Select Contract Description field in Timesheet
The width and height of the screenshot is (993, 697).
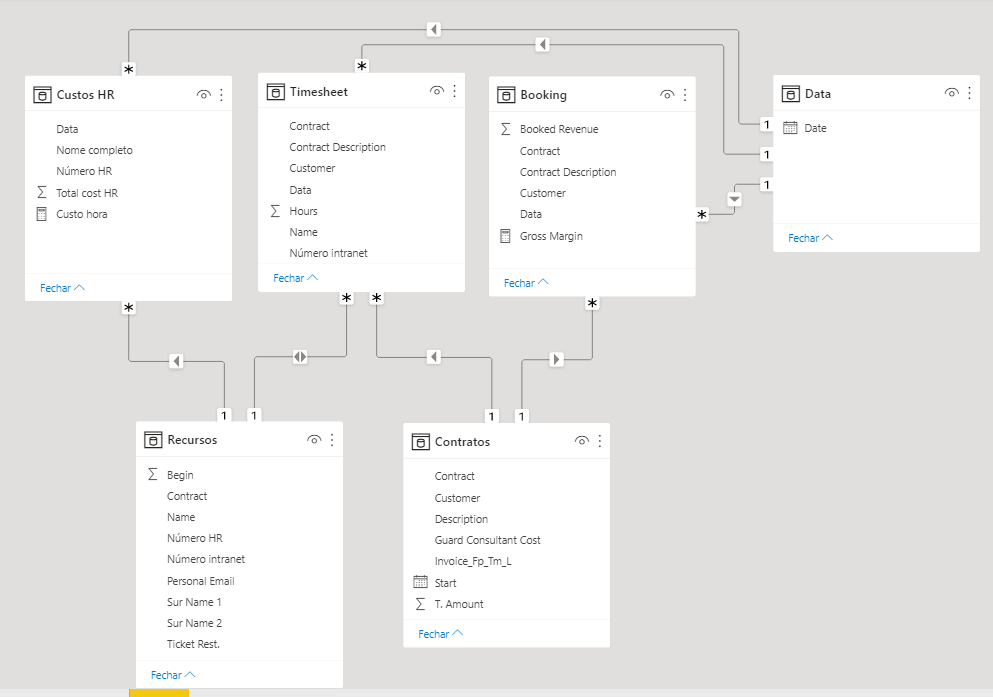[x=338, y=147]
